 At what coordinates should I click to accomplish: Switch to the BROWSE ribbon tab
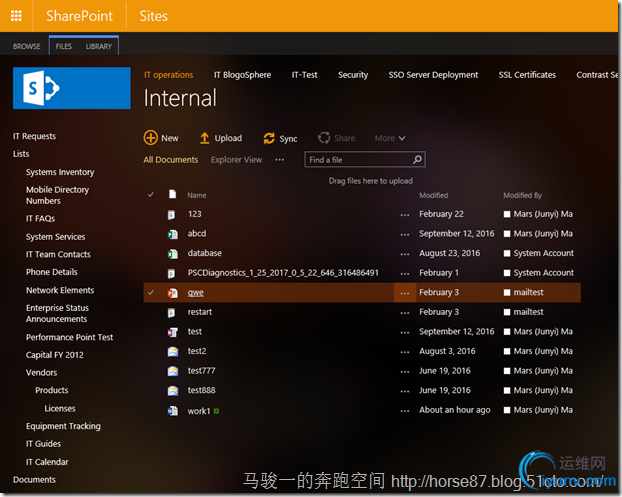point(27,46)
